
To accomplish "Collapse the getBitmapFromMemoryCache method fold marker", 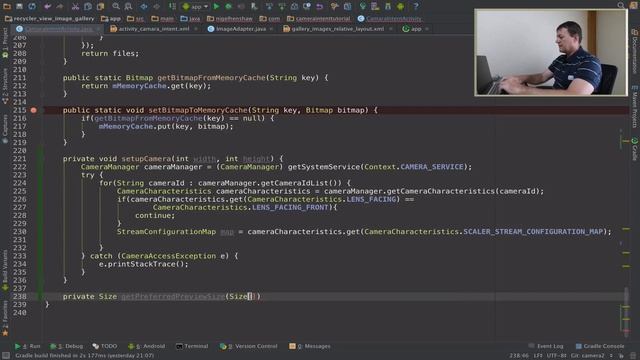I will click(x=42, y=78).
